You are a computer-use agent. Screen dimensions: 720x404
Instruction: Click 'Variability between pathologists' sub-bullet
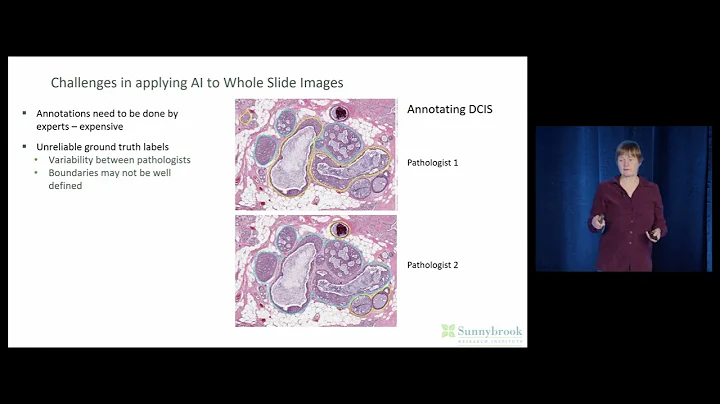(x=119, y=160)
